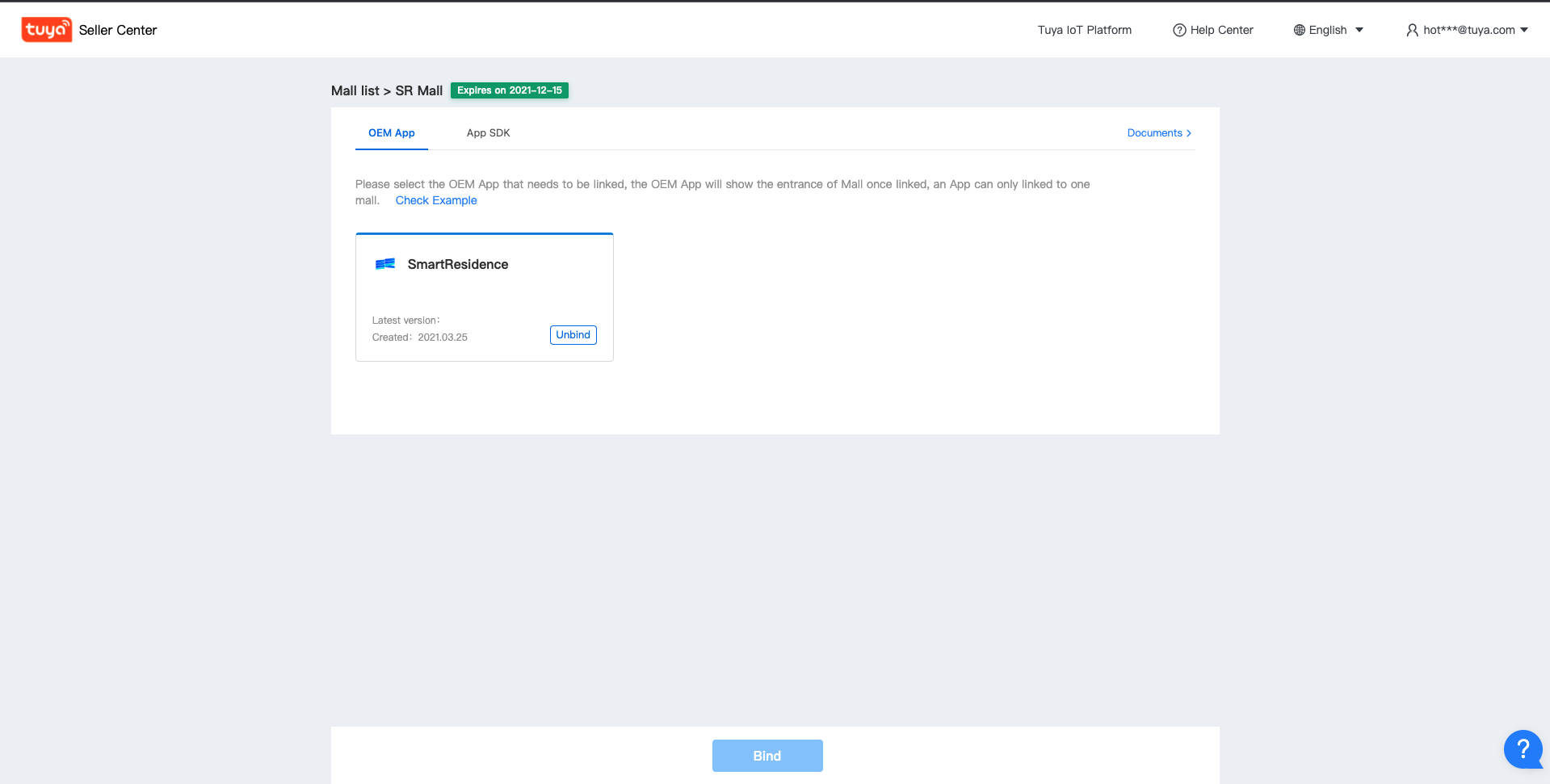Open the floating help bubble at bottom right
Image resolution: width=1550 pixels, height=784 pixels.
tap(1523, 749)
